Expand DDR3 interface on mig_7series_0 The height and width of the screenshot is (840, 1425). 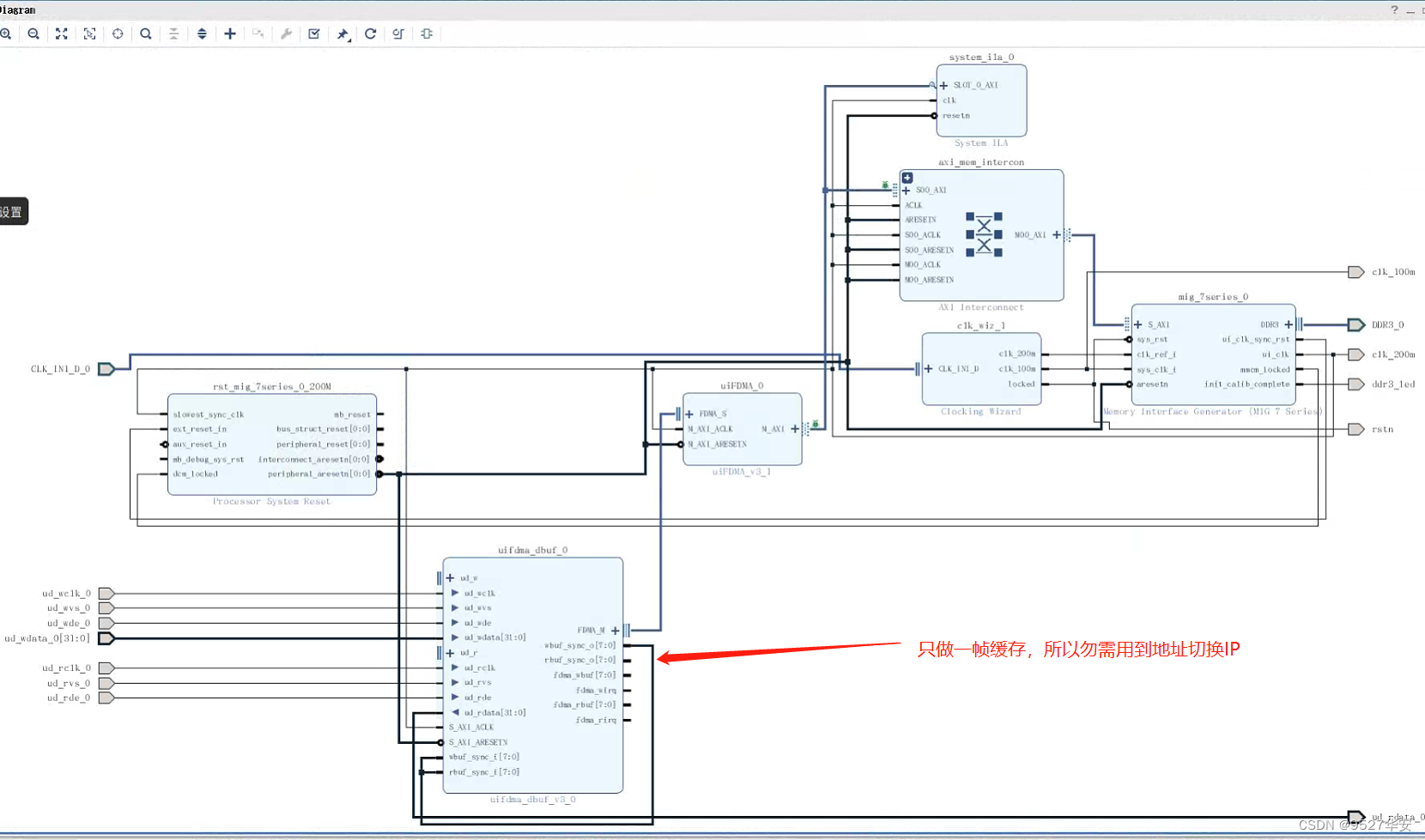(x=1289, y=324)
